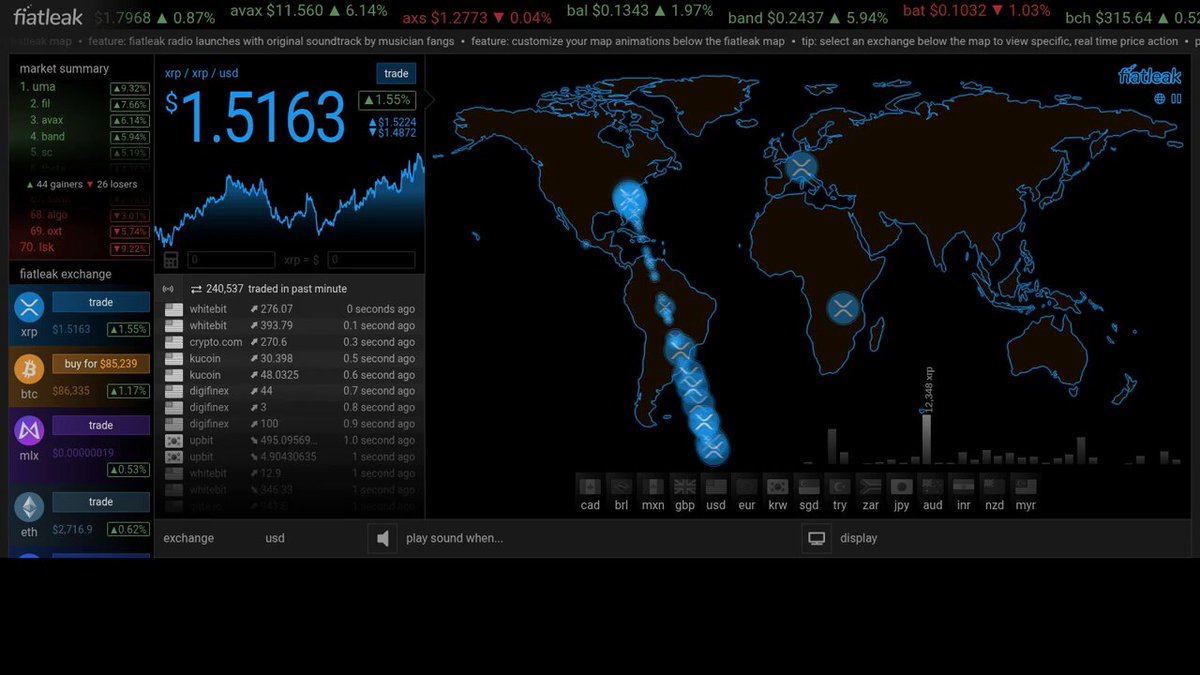Click the trade button in the MLX exchange row
This screenshot has width=1200, height=675.
(101, 426)
